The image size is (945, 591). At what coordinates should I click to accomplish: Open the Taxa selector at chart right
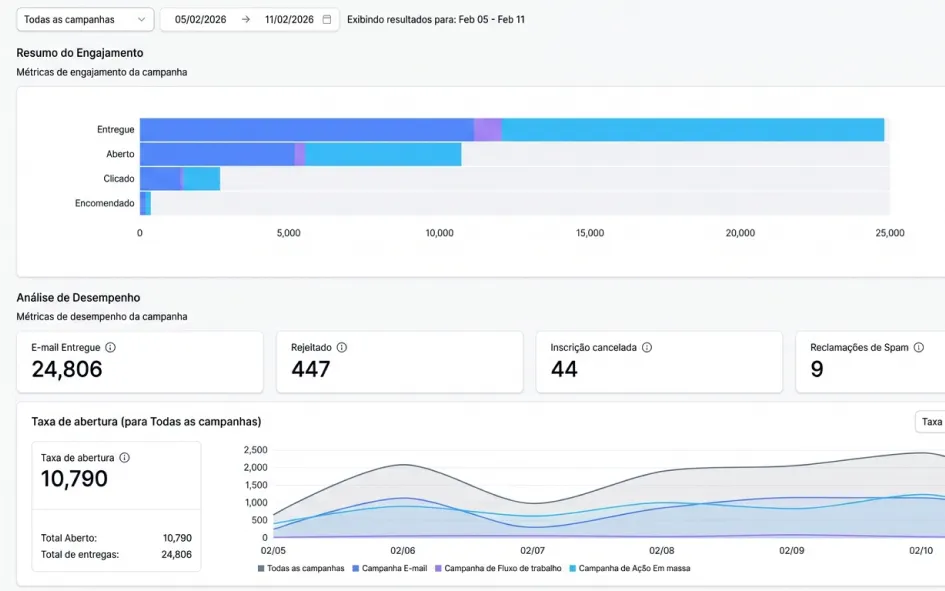[x=930, y=422]
